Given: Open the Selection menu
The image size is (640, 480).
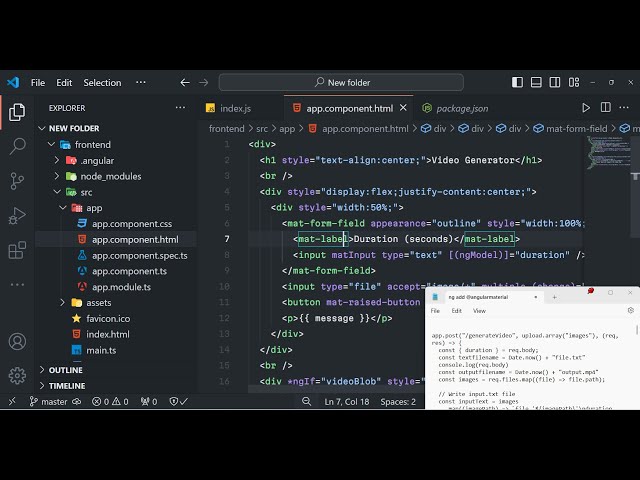Looking at the screenshot, I should pos(102,83).
